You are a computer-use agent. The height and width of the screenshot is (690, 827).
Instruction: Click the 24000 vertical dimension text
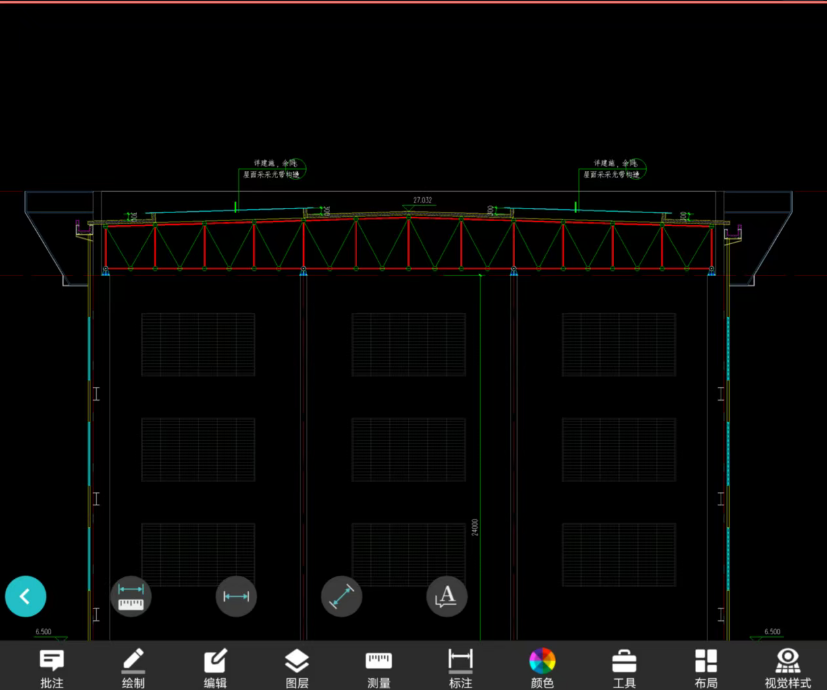tap(475, 527)
